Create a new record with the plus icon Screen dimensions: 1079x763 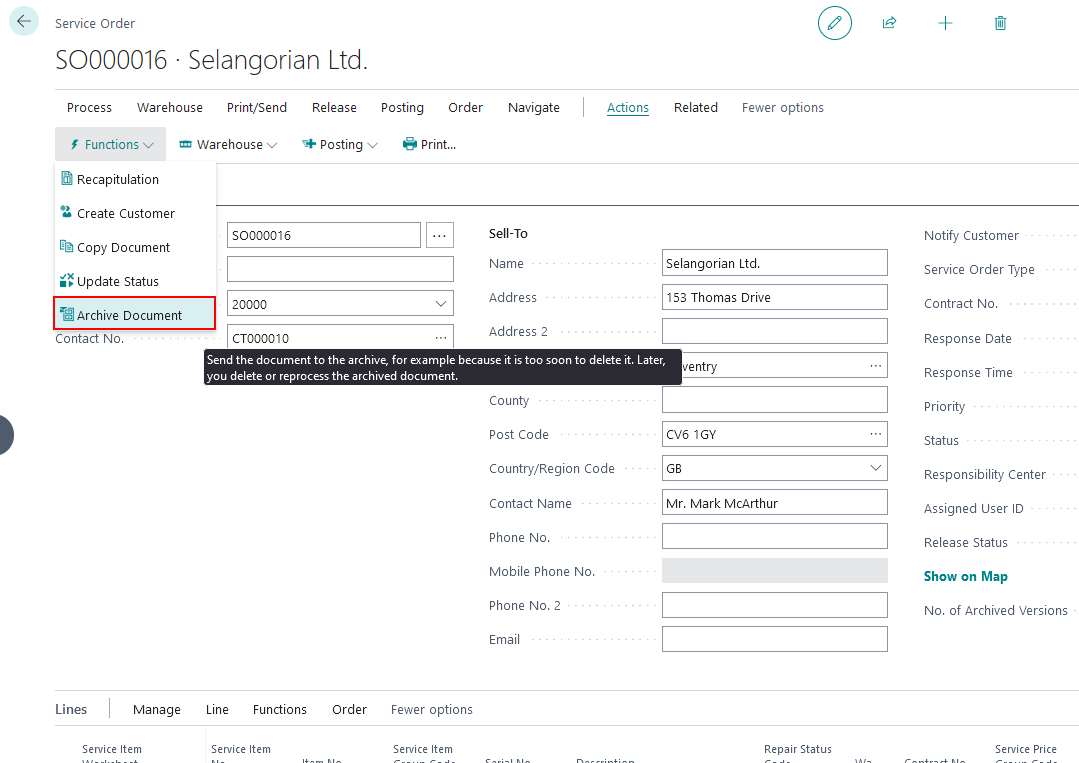945,22
